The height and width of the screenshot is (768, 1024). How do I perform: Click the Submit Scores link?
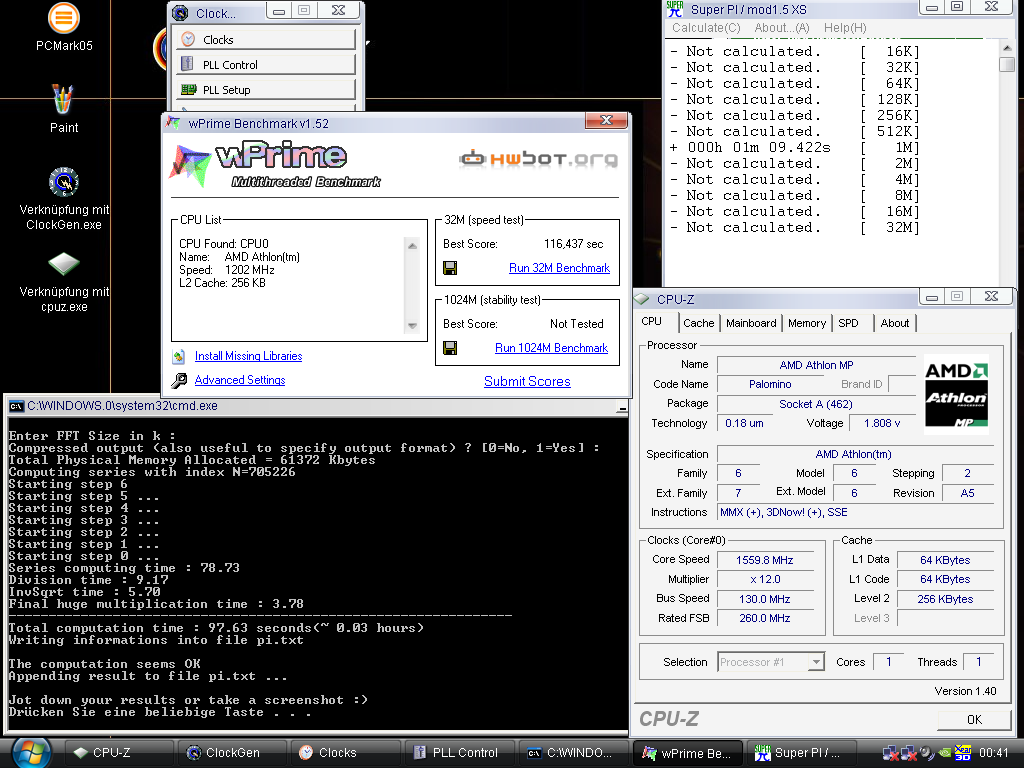527,381
